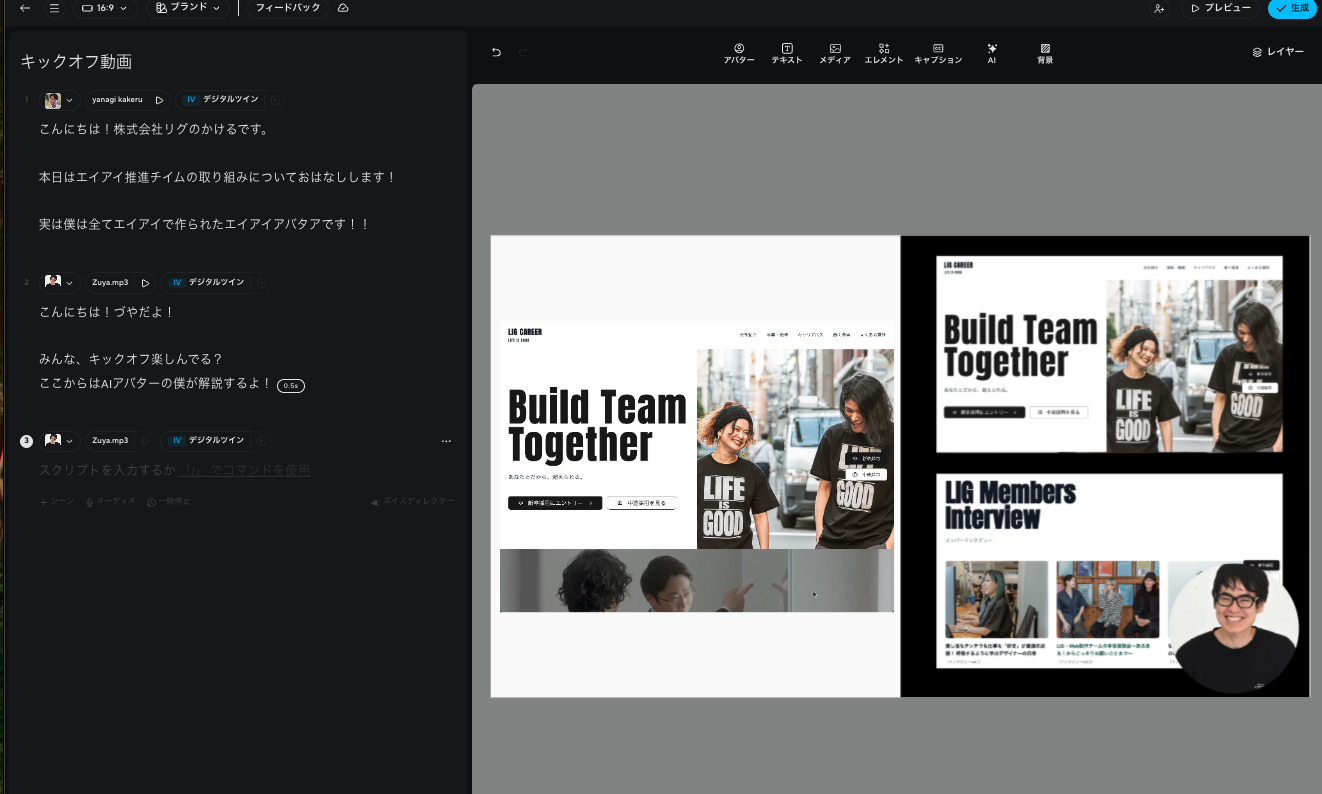Viewport: 1322px width, 794px height.
Task: Click the プレビュー (Preview) button
Action: [1219, 8]
